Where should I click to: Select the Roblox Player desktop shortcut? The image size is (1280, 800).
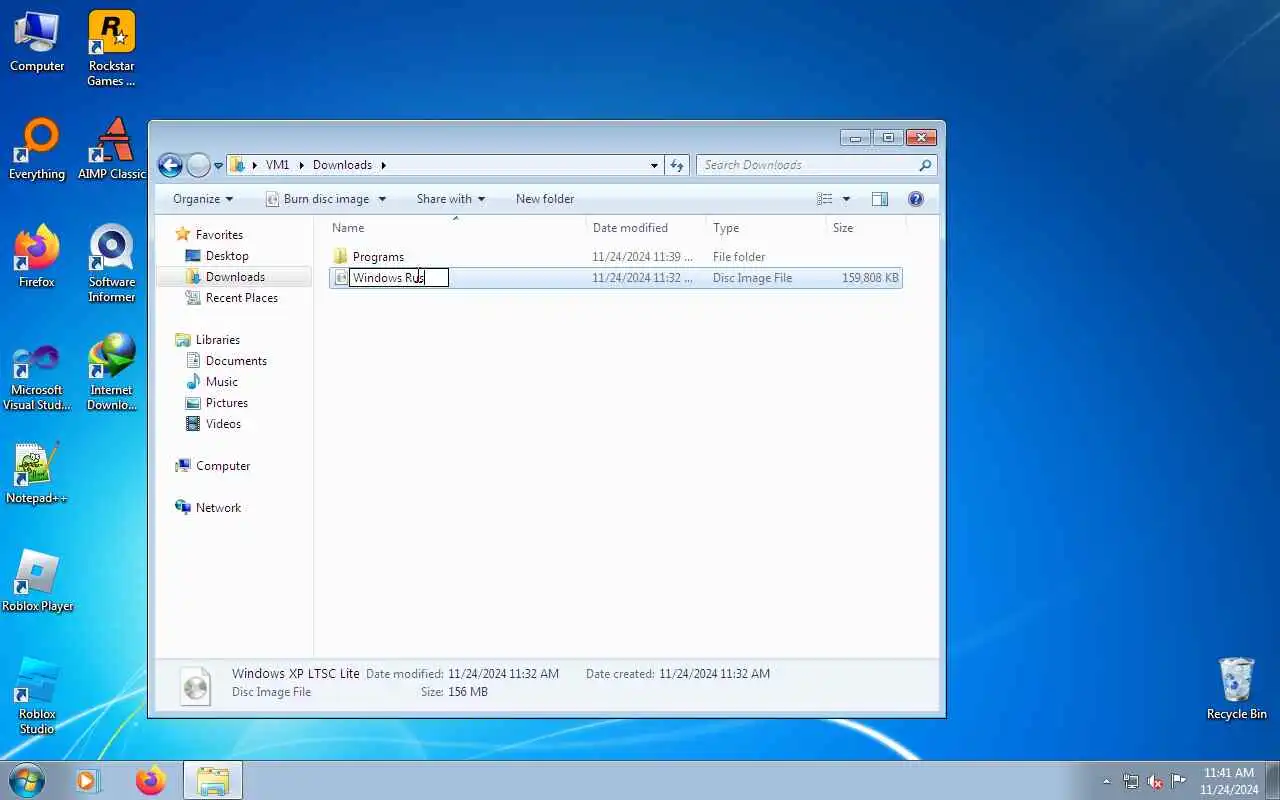[37, 582]
